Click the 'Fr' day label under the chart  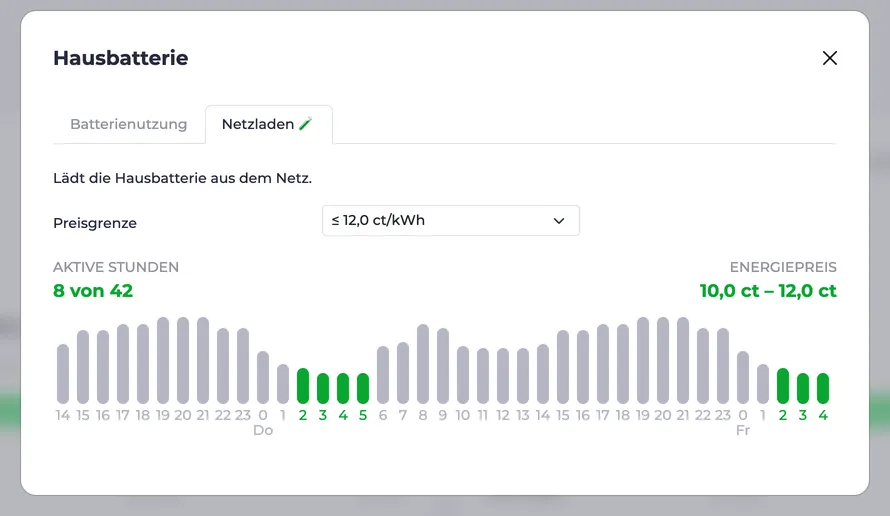(743, 430)
